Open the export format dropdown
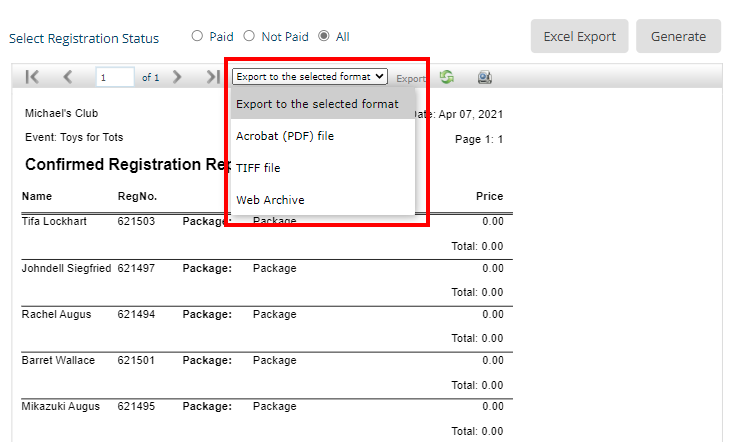 pos(309,77)
